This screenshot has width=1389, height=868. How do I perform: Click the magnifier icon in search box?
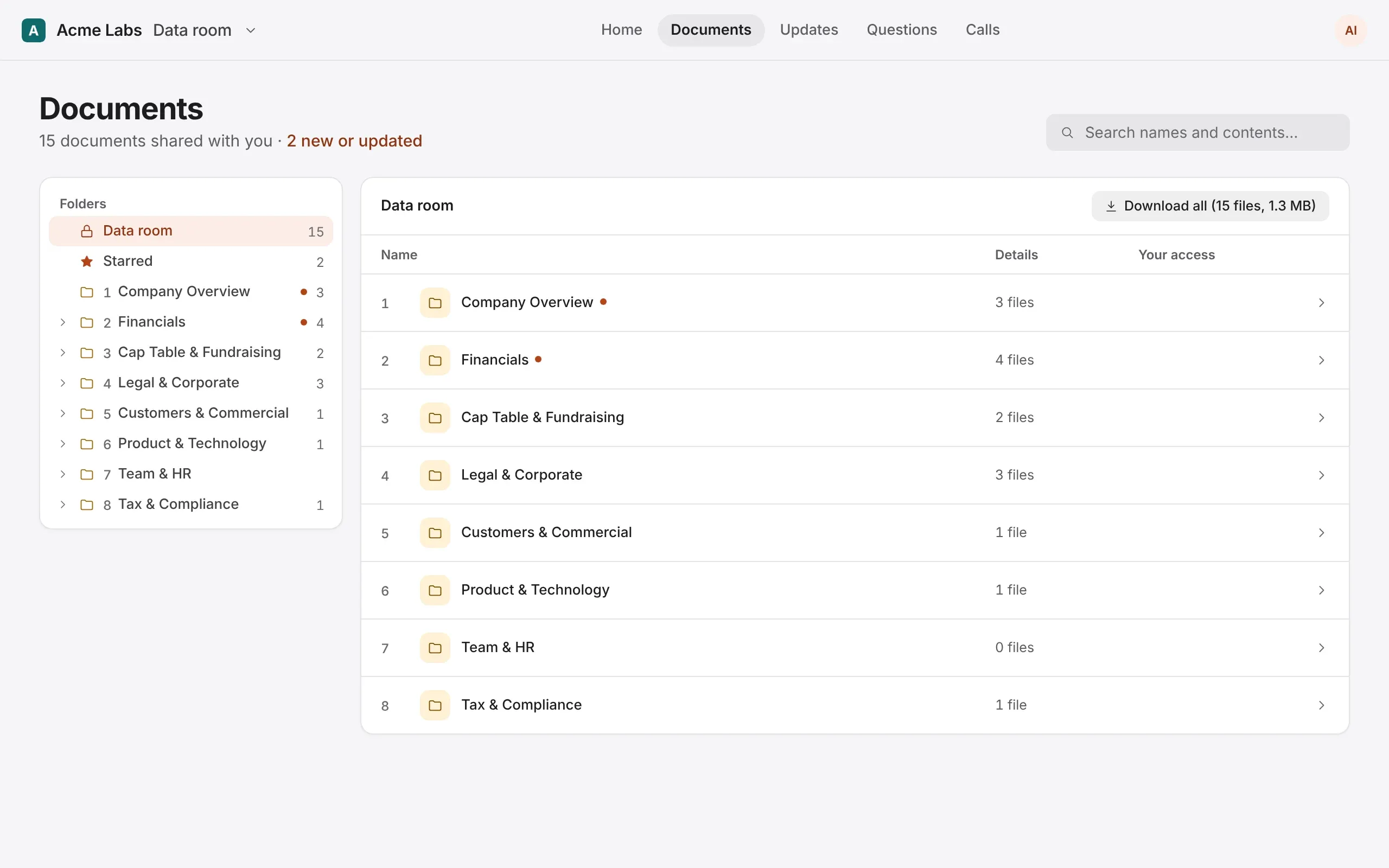1067,132
